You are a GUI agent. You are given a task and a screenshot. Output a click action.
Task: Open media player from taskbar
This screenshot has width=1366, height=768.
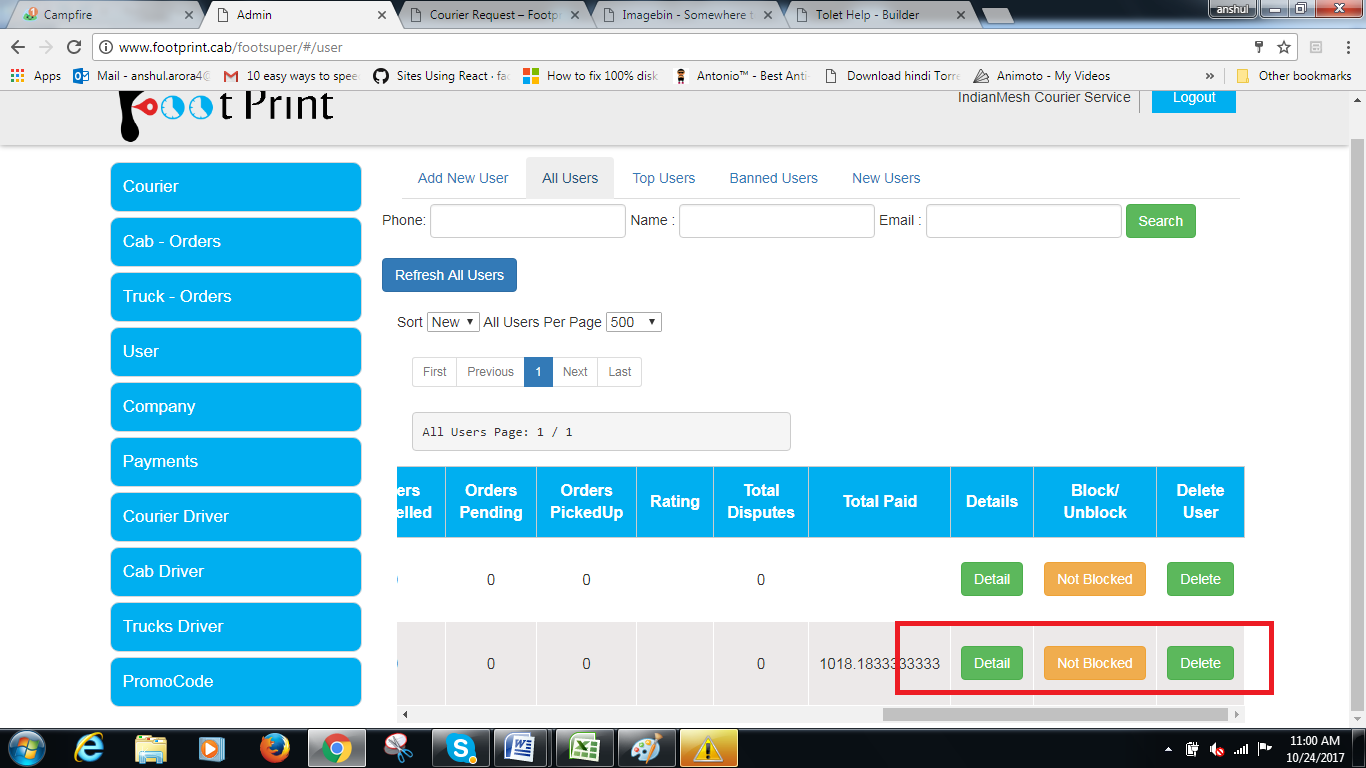(x=212, y=748)
